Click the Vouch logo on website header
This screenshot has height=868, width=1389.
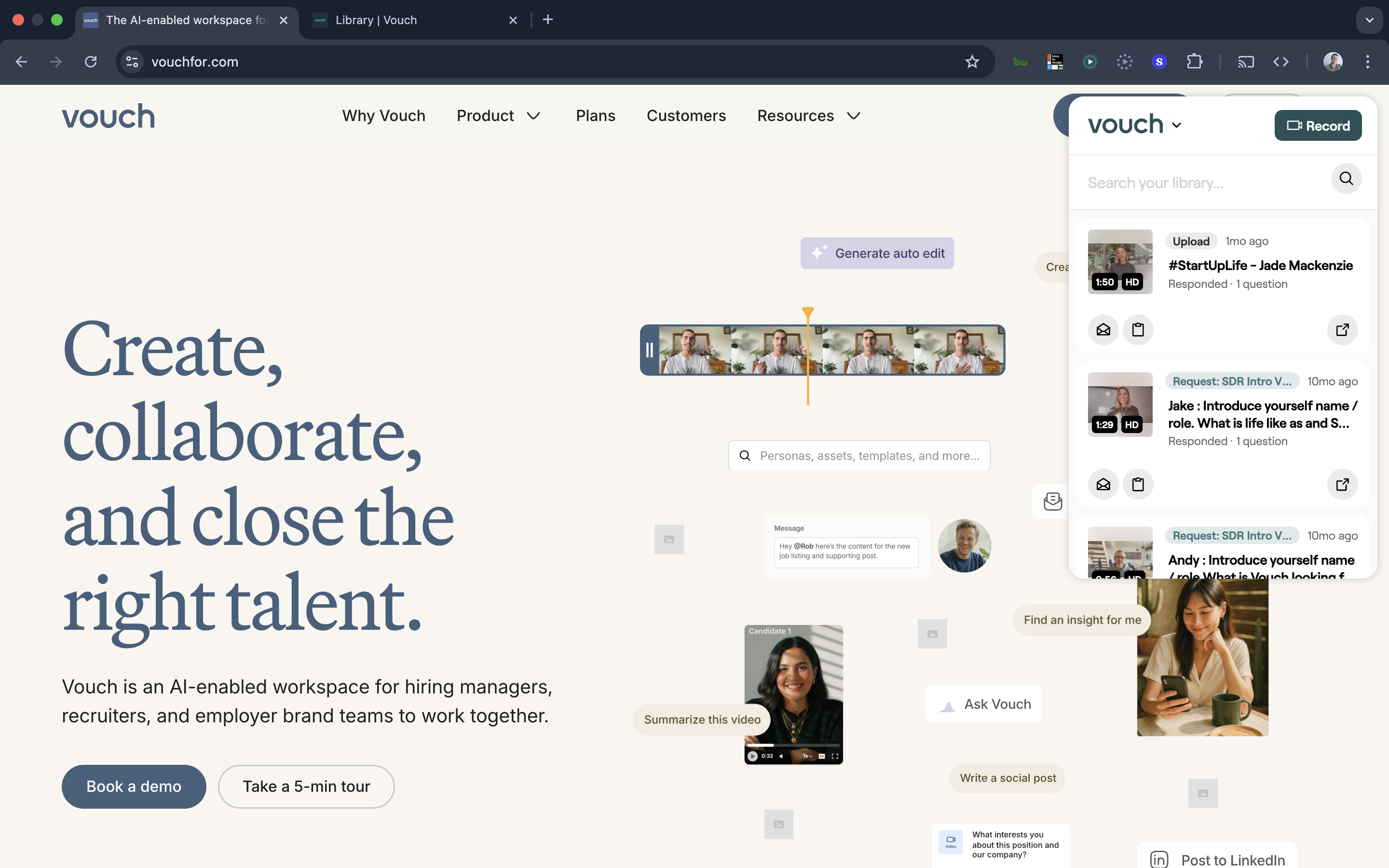tap(109, 116)
